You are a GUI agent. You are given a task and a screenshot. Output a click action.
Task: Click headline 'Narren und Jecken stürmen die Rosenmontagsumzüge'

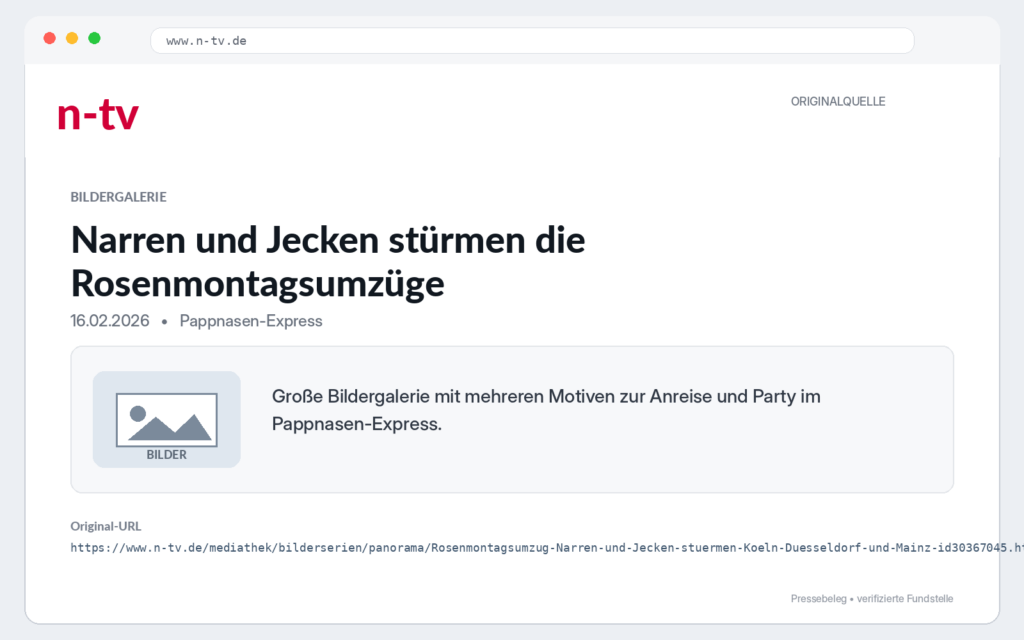coord(328,261)
